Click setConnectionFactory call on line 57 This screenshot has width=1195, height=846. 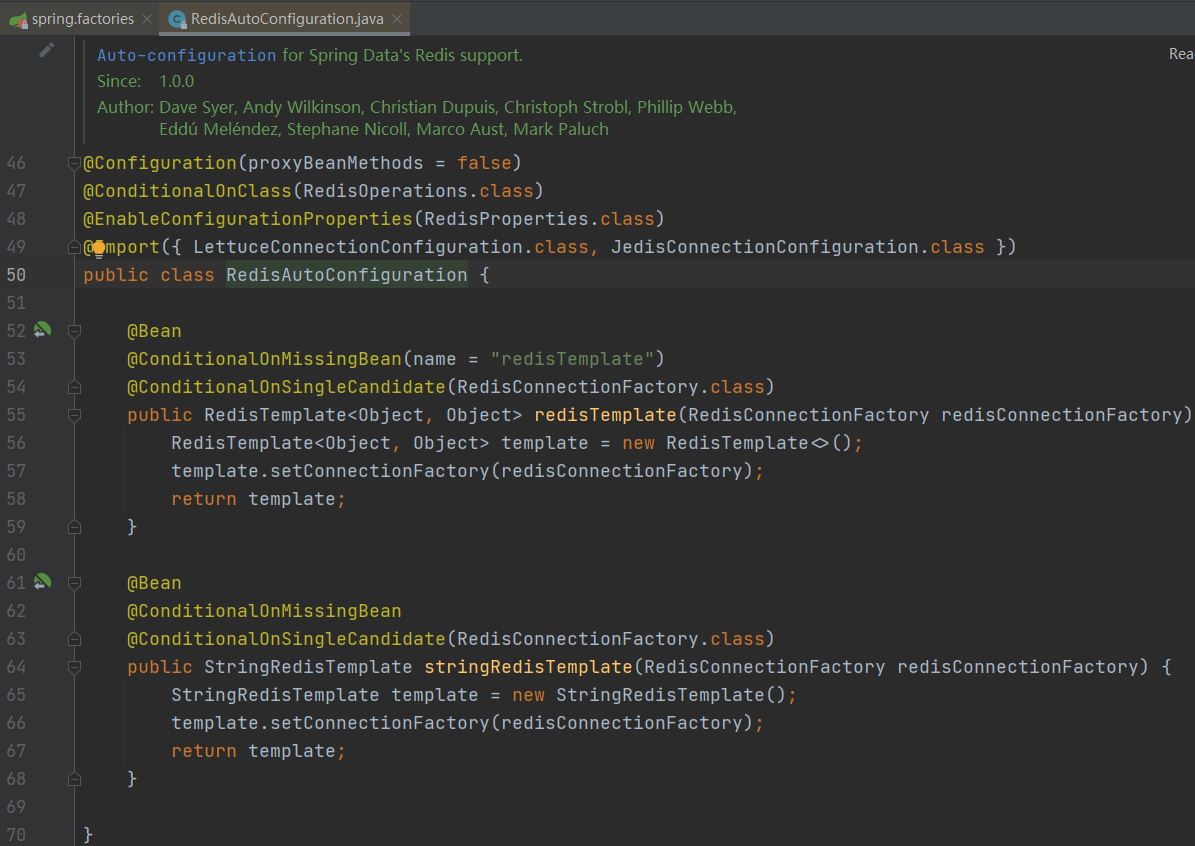(x=380, y=471)
